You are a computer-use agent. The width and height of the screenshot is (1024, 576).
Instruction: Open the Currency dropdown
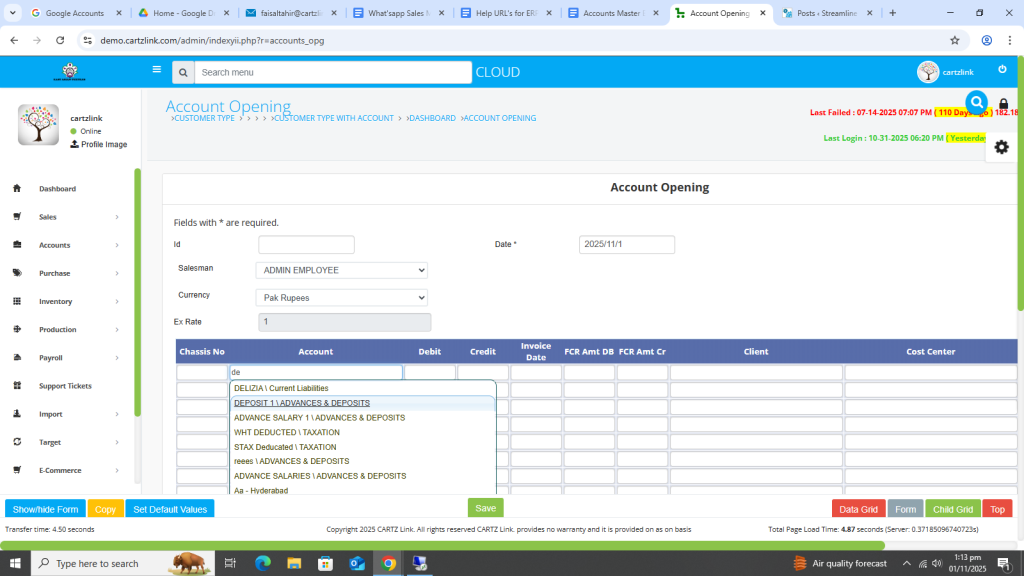tap(341, 298)
